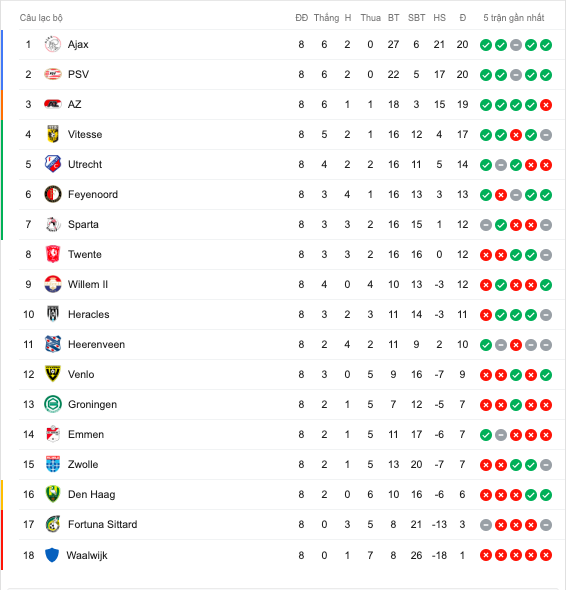Click the Câu lạc bộ column header
Viewport: 566px width, 590px height.
point(41,18)
